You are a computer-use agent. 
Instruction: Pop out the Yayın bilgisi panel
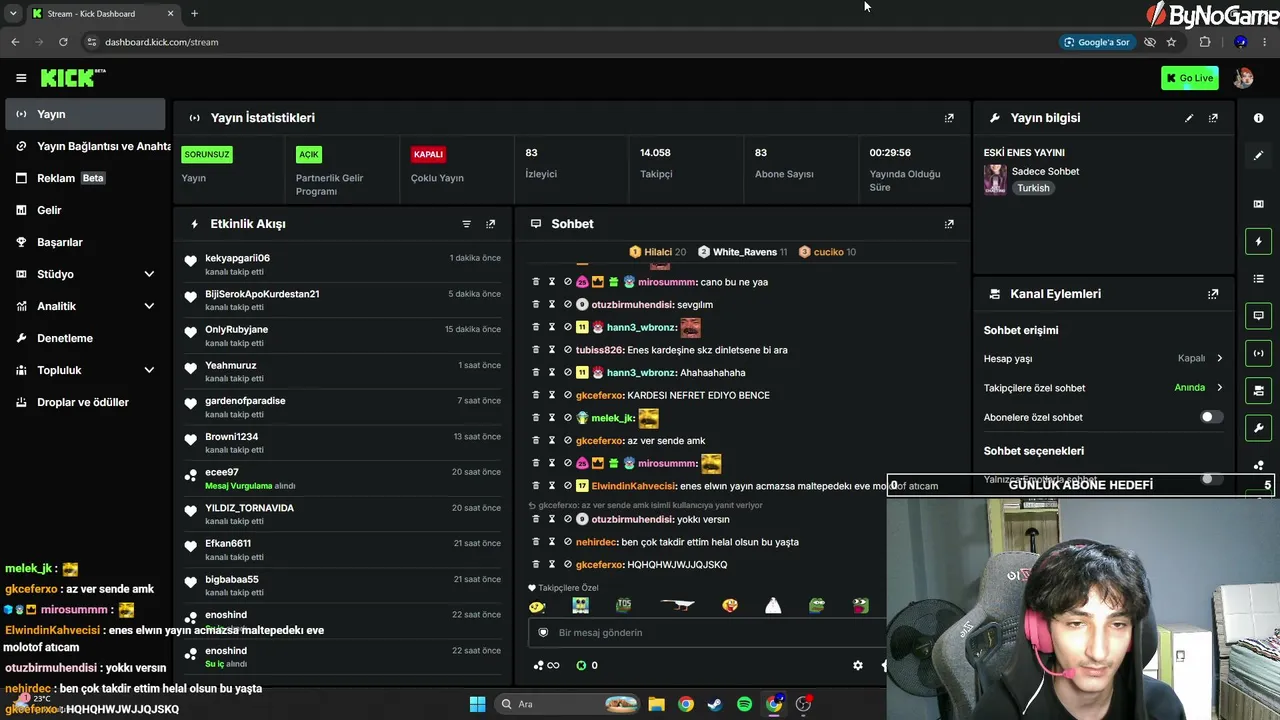click(x=1213, y=118)
